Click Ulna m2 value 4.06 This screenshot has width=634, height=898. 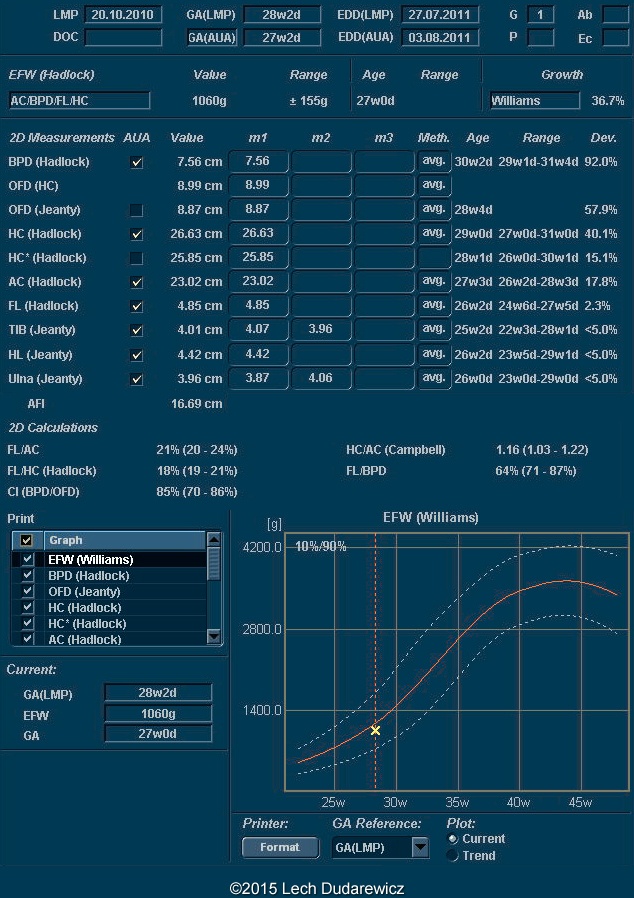(x=321, y=379)
